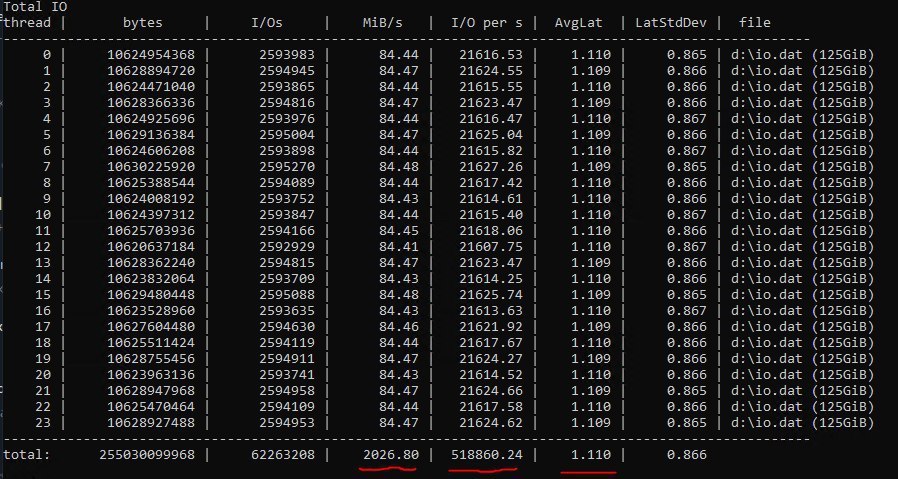Click I/O per s value 21618.06
This screenshot has width=898, height=479.
tap(491, 231)
